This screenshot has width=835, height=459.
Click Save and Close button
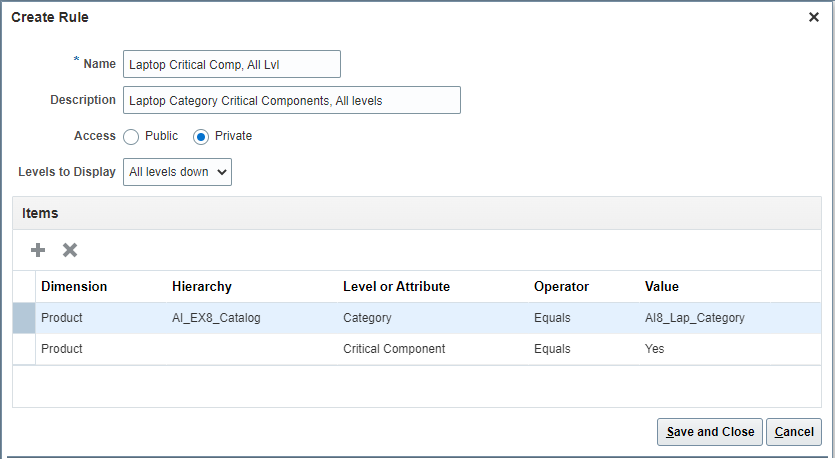(710, 432)
